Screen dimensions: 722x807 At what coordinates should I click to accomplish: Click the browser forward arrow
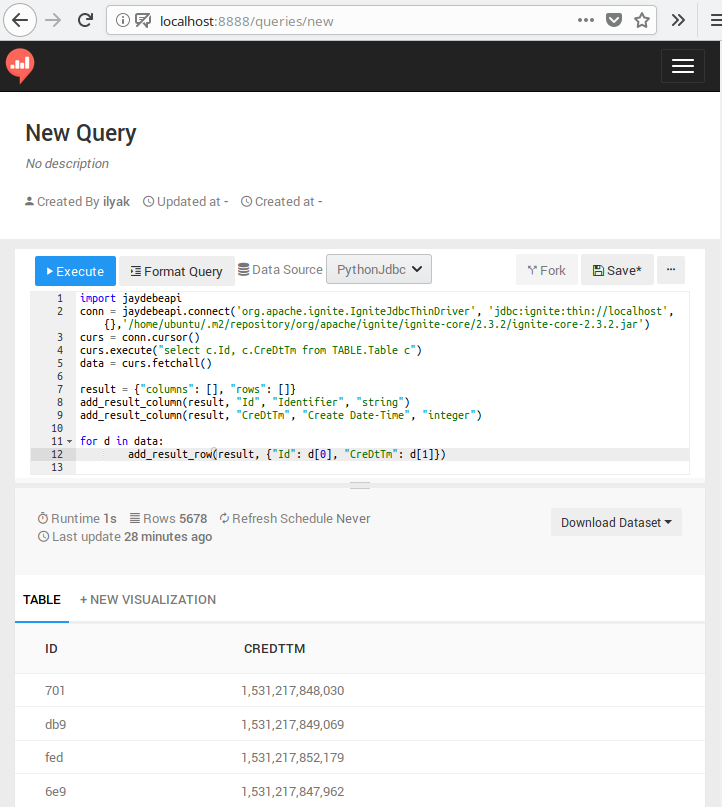(x=52, y=21)
